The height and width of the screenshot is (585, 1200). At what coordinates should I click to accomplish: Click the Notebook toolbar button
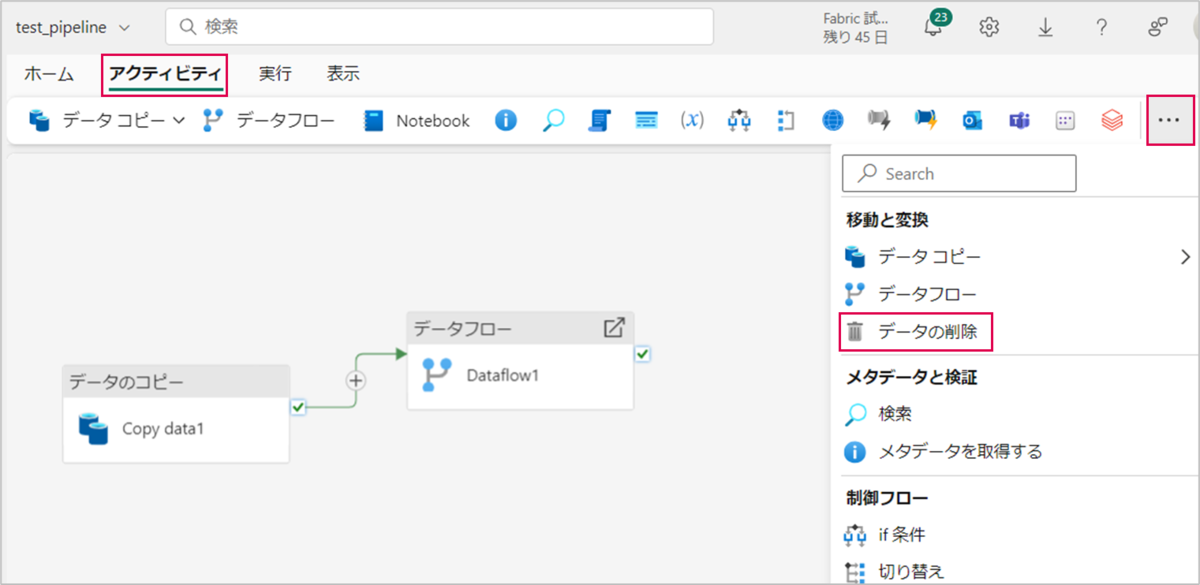click(x=417, y=121)
